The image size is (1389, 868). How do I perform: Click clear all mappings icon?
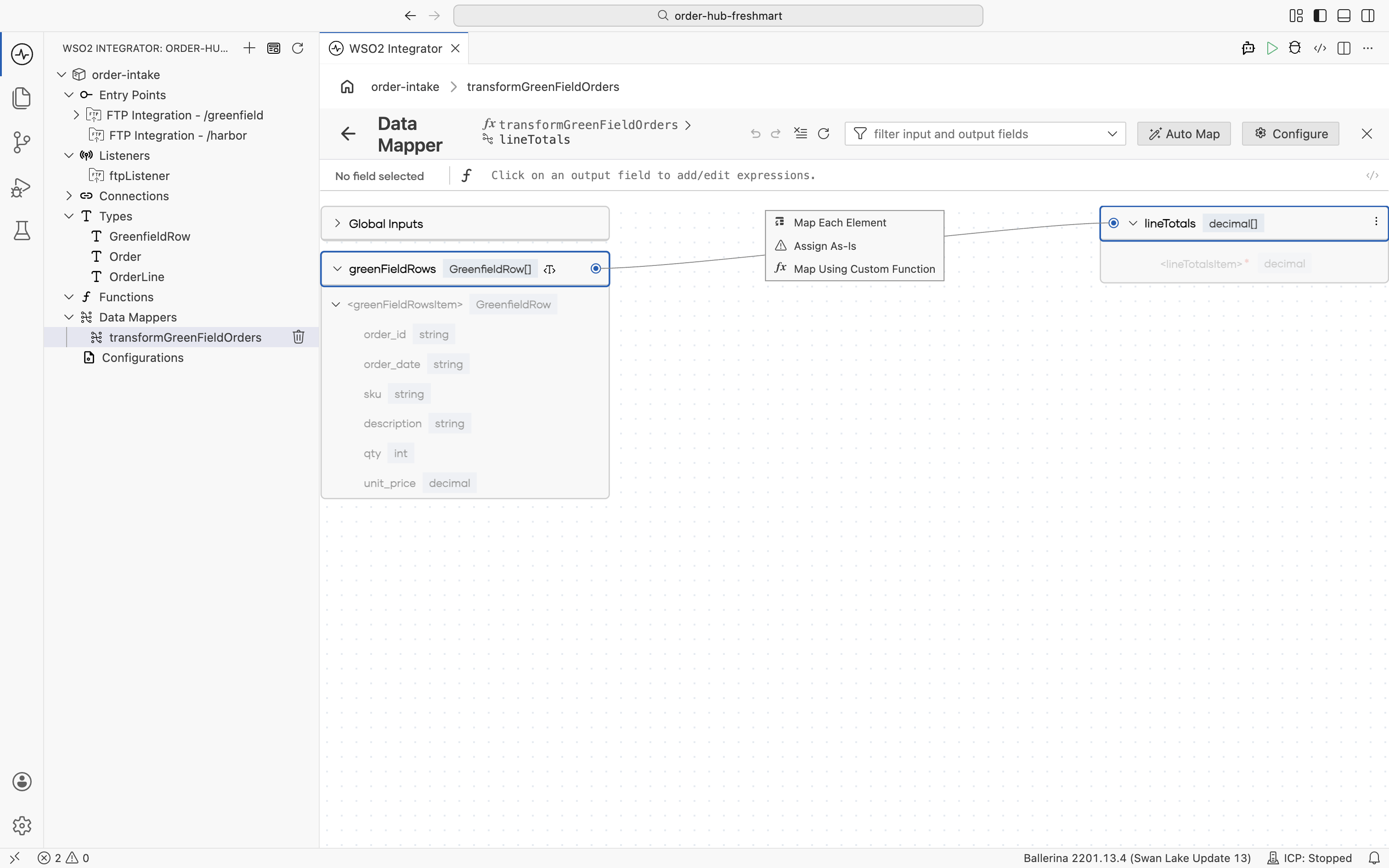tap(801, 133)
